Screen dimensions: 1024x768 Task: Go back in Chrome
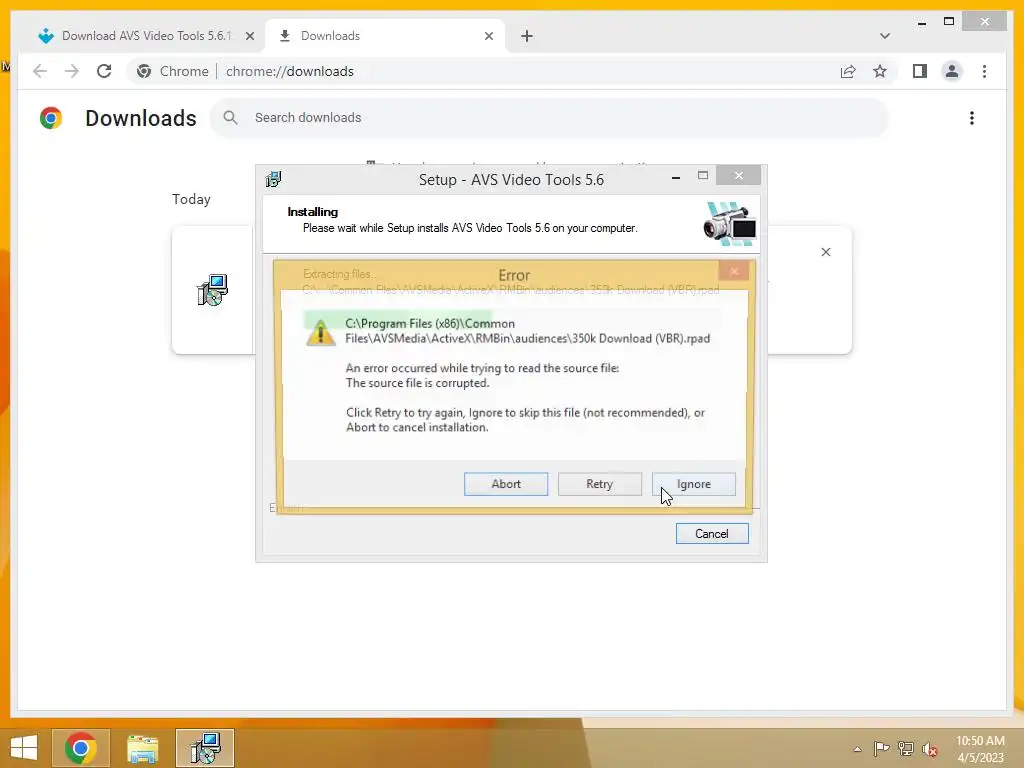click(x=40, y=71)
